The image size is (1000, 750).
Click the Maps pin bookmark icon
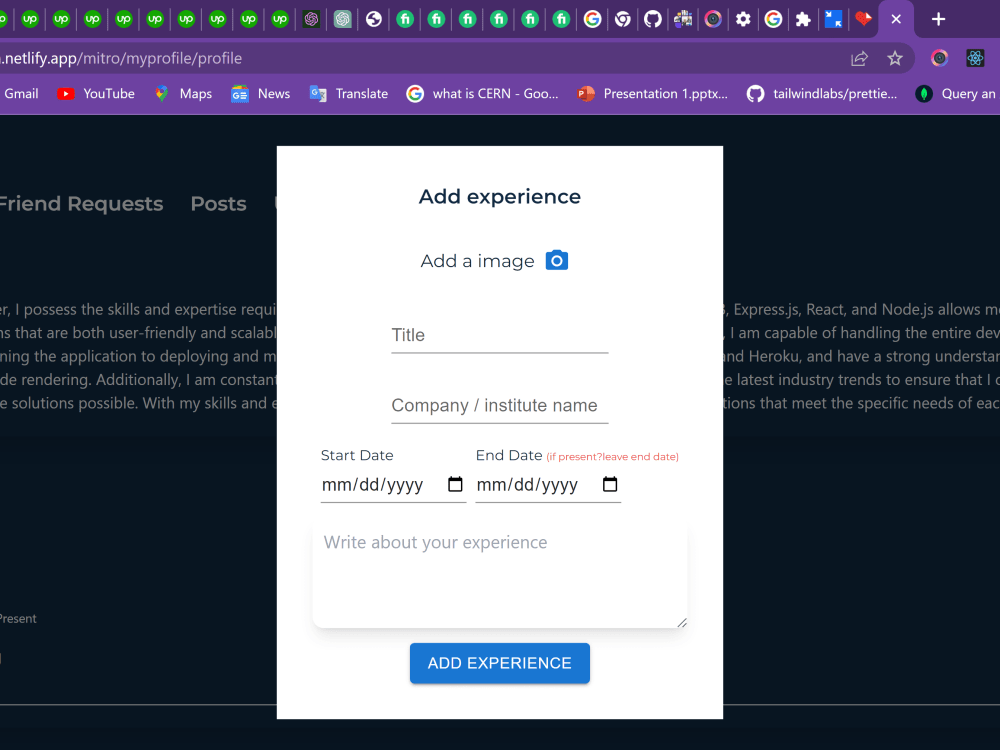tap(161, 94)
